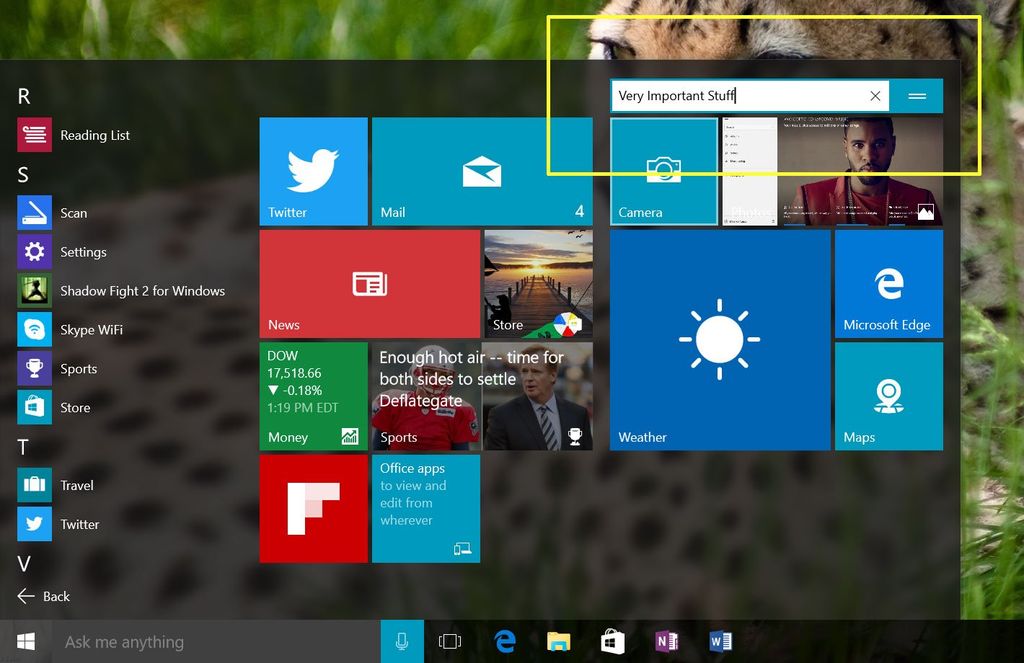The width and height of the screenshot is (1024, 663).
Task: Open the tile group menu via hamburger icon
Action: click(x=917, y=96)
